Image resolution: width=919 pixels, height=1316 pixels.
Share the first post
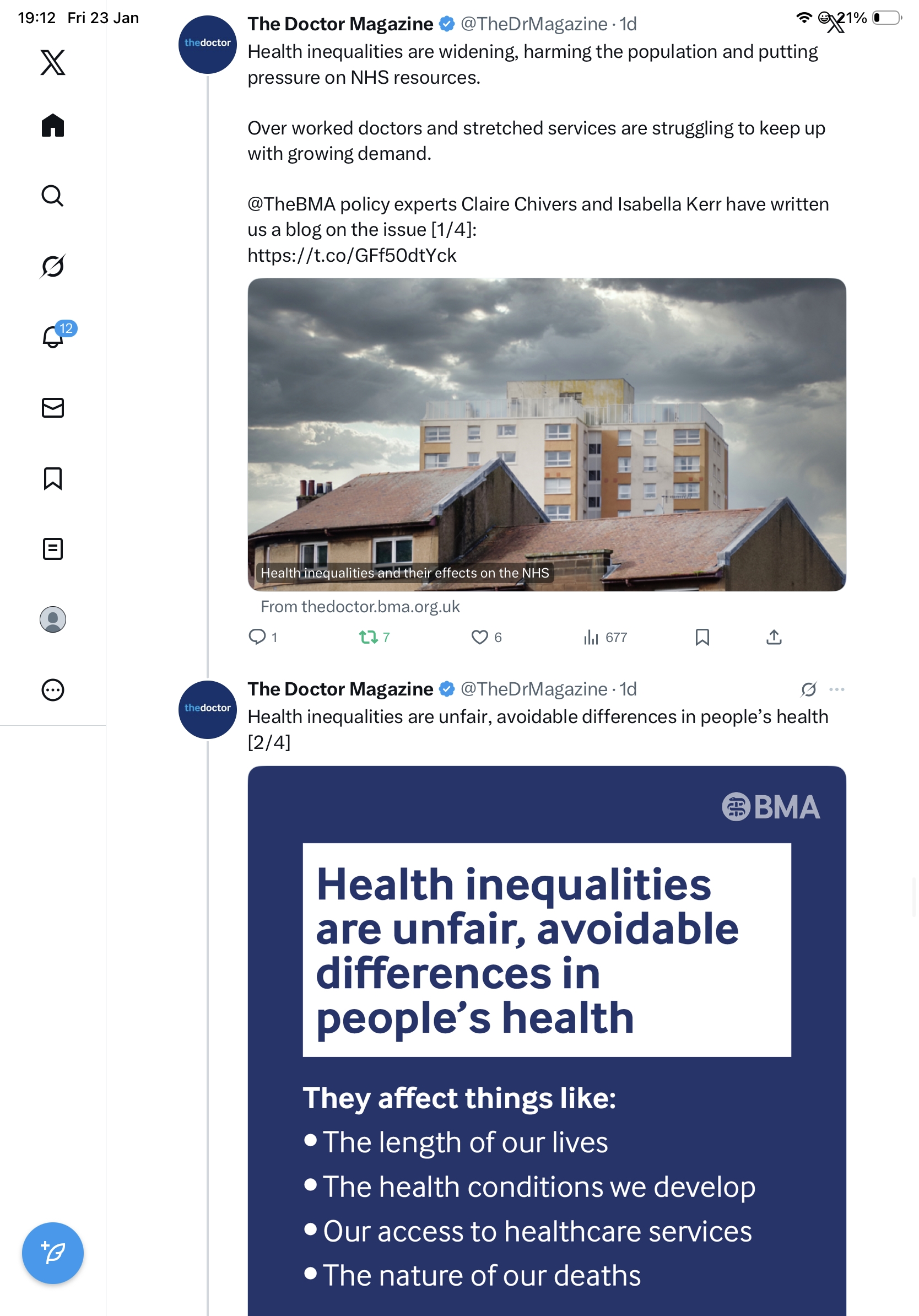[774, 637]
